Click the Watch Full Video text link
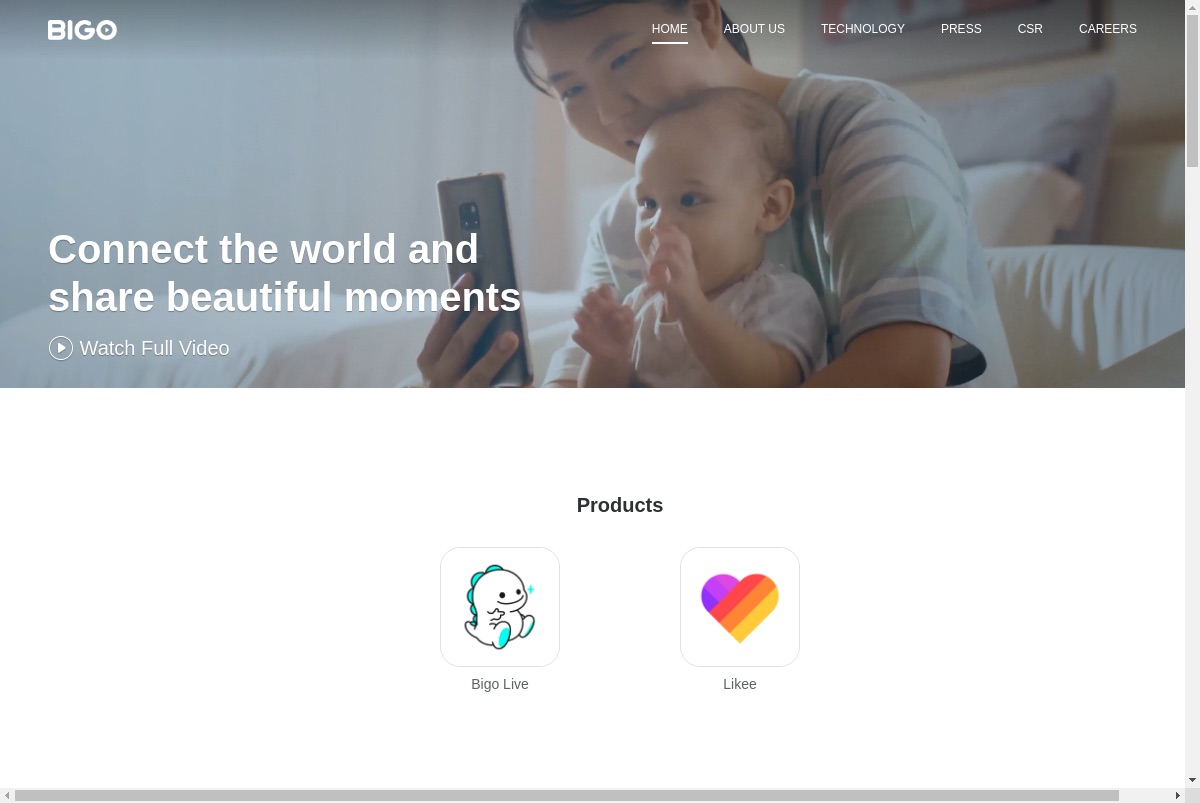This screenshot has height=803, width=1200. [155, 348]
